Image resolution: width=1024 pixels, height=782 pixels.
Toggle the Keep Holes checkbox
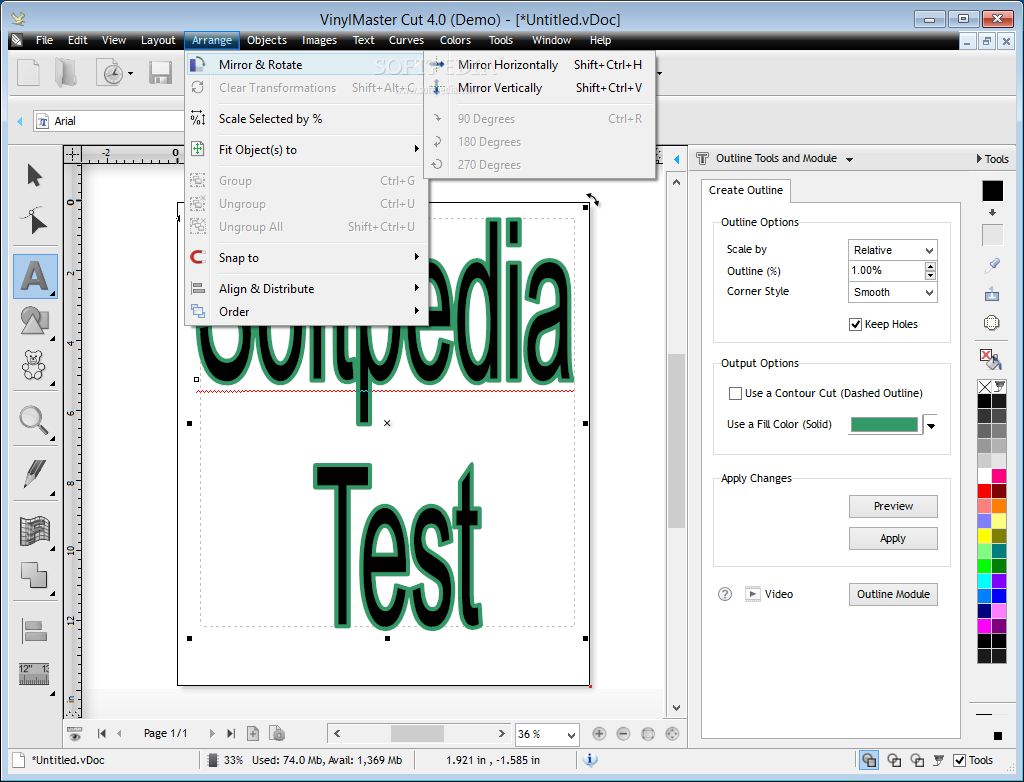856,324
